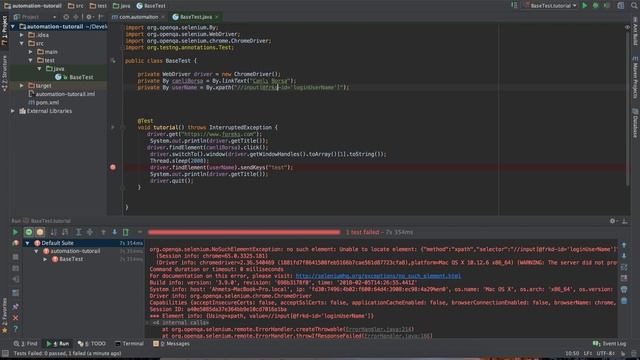Switch to com.automation editor tab
This screenshot has height=360, width=640.
(138, 17)
